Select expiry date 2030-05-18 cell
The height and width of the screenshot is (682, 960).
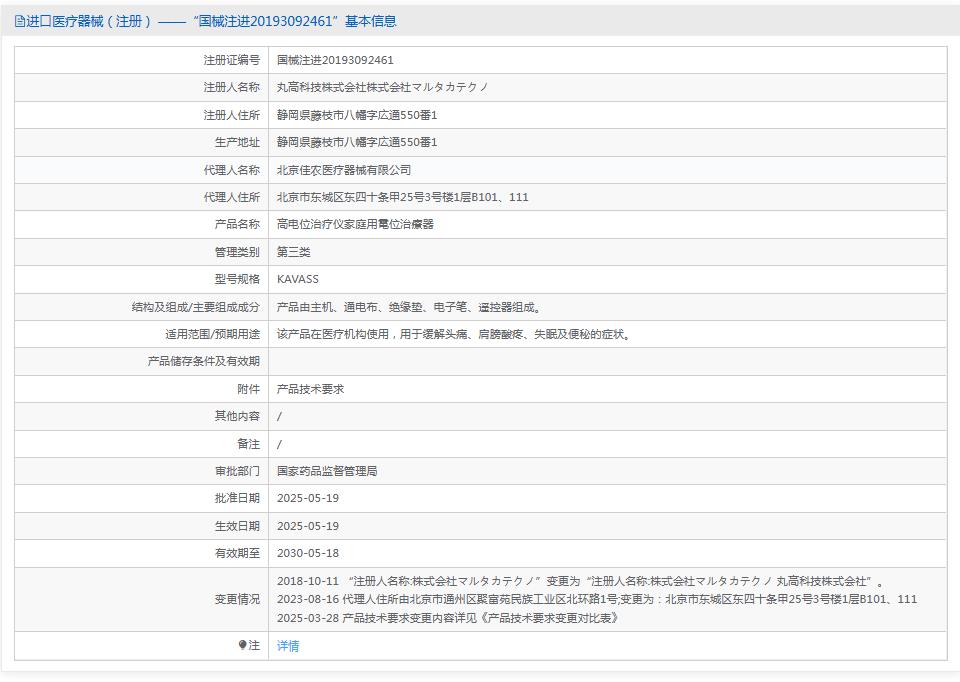tap(307, 553)
